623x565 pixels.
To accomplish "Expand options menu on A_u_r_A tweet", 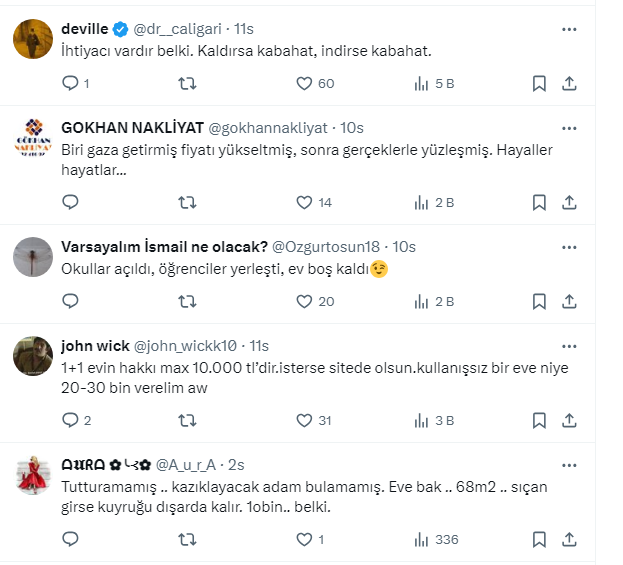I will [569, 465].
